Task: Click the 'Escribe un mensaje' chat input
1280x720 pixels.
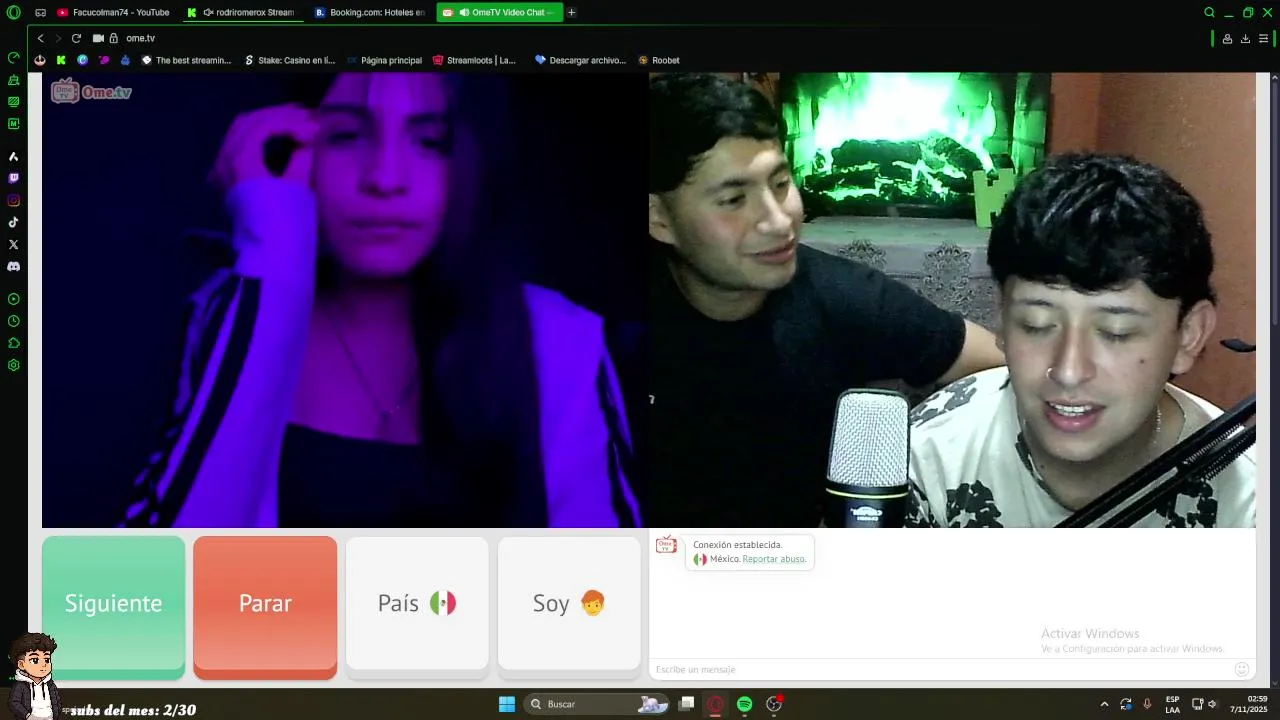Action: tap(940, 669)
